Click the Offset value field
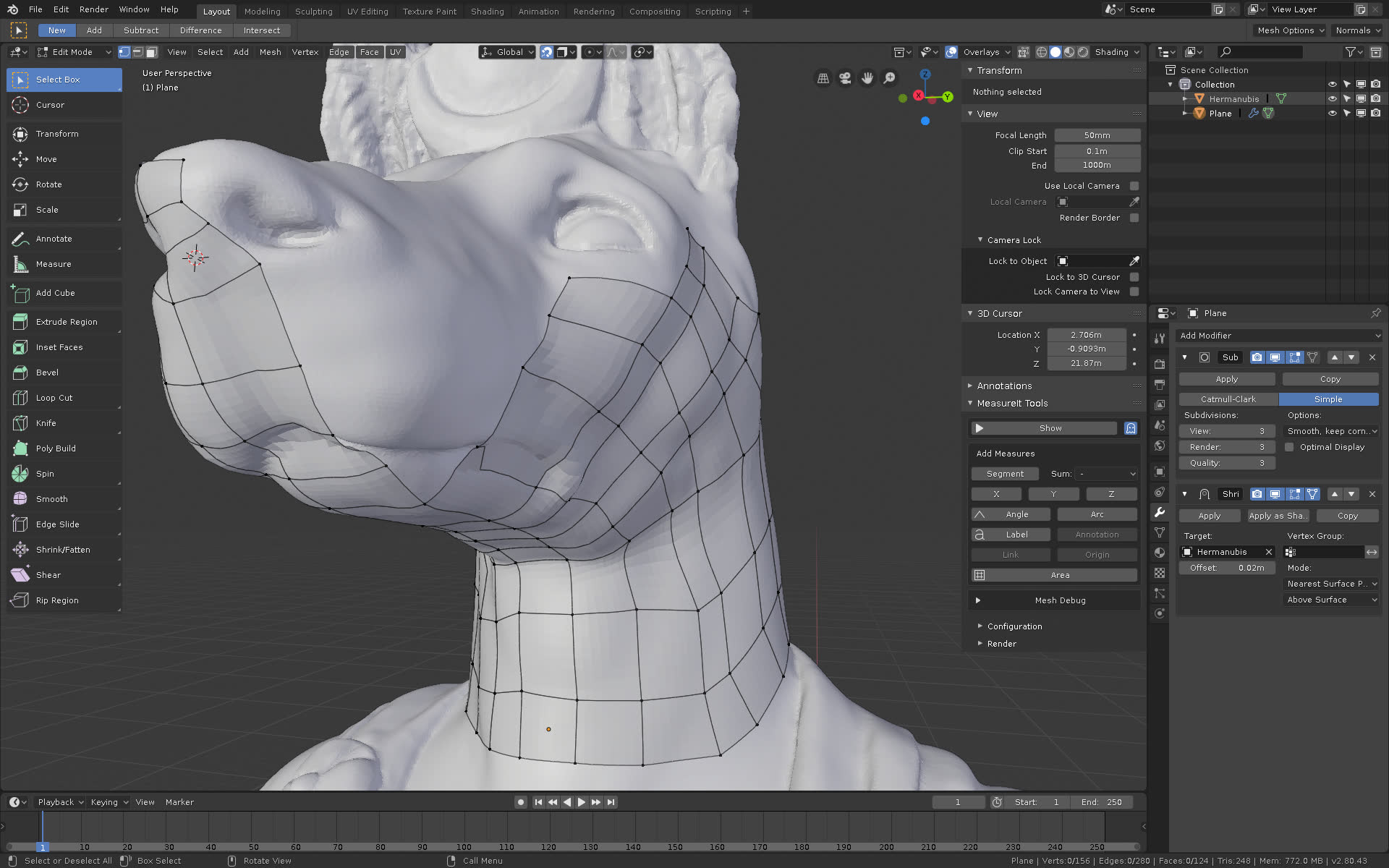Image resolution: width=1389 pixels, height=868 pixels. point(1226,568)
